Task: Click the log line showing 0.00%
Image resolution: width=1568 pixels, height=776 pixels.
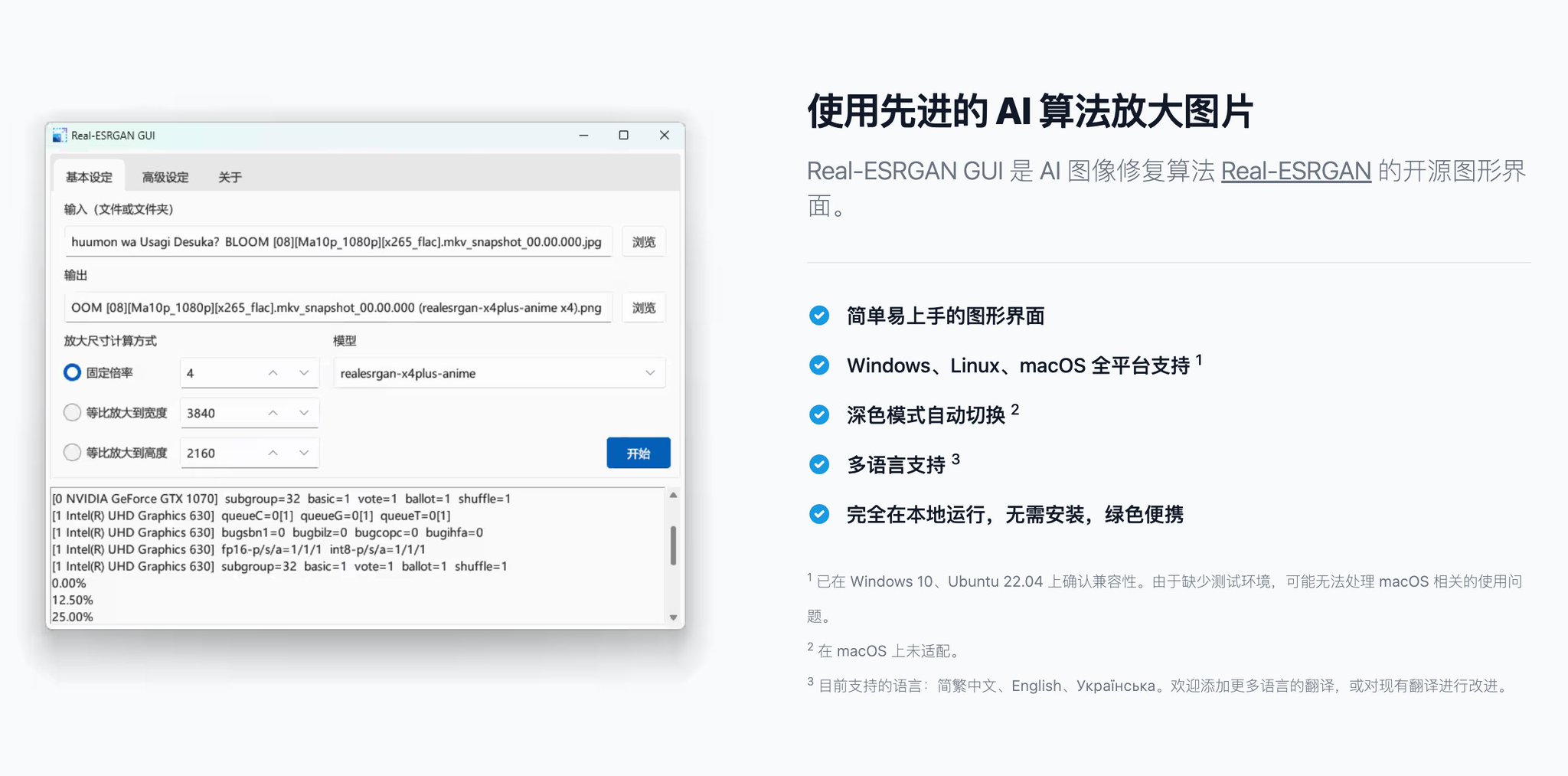Action: 69,583
